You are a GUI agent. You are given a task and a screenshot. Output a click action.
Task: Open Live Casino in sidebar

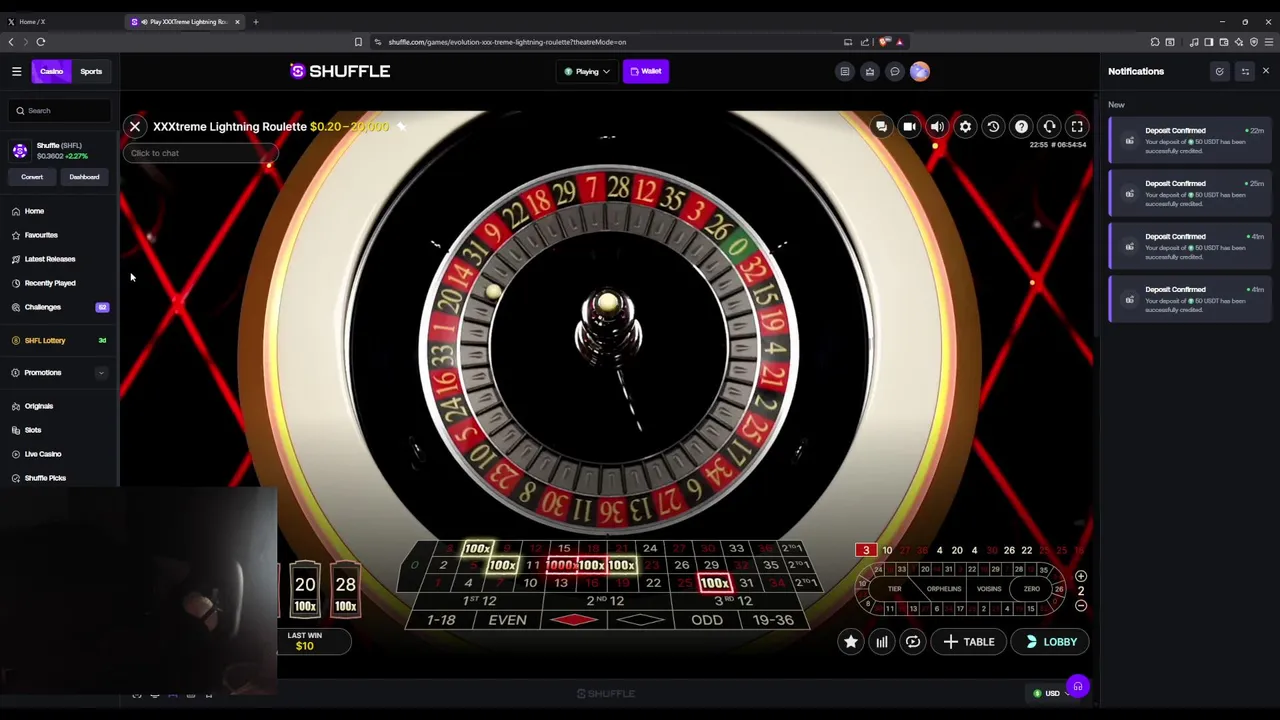[43, 454]
